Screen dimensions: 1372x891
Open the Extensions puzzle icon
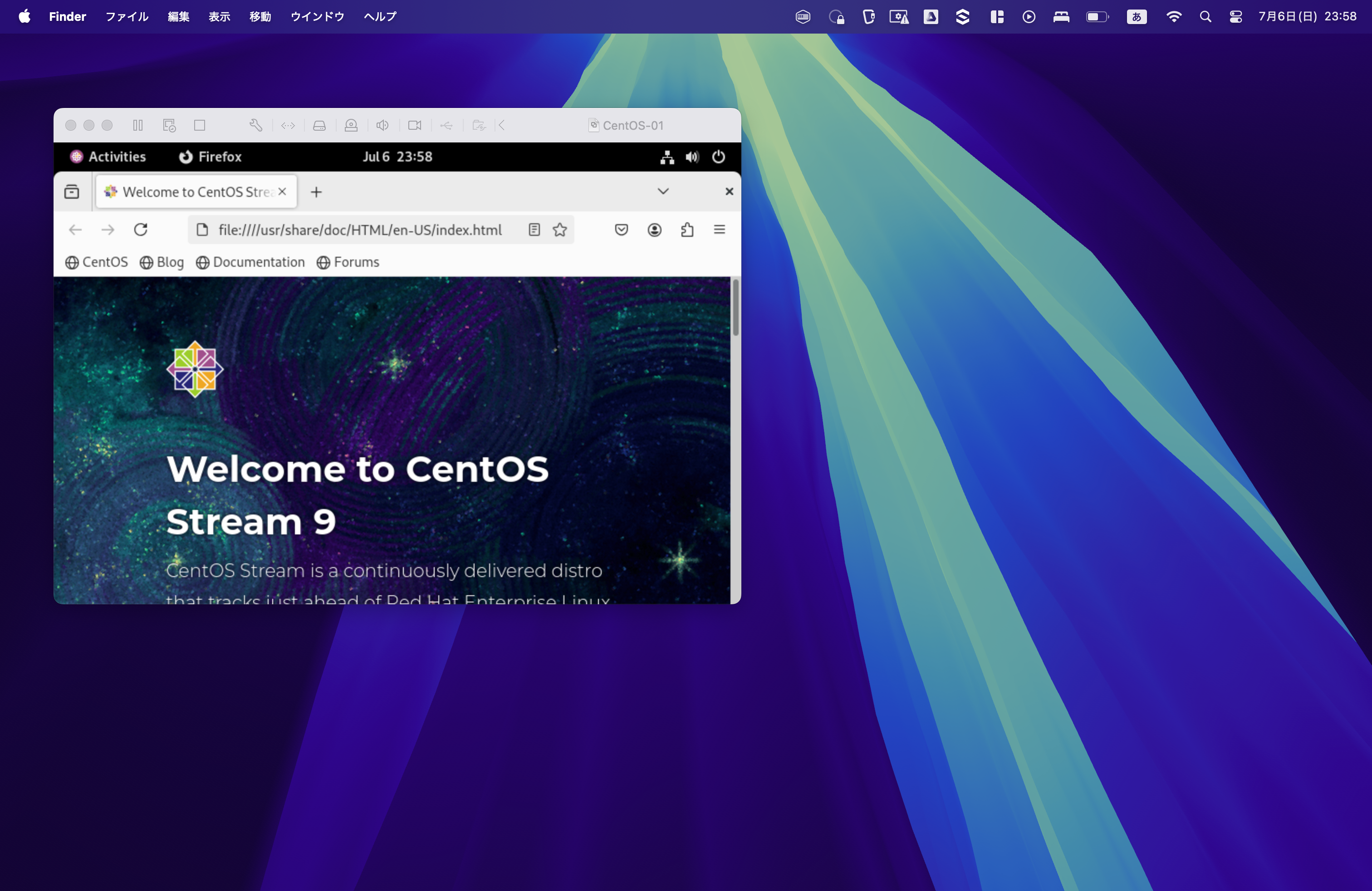687,230
